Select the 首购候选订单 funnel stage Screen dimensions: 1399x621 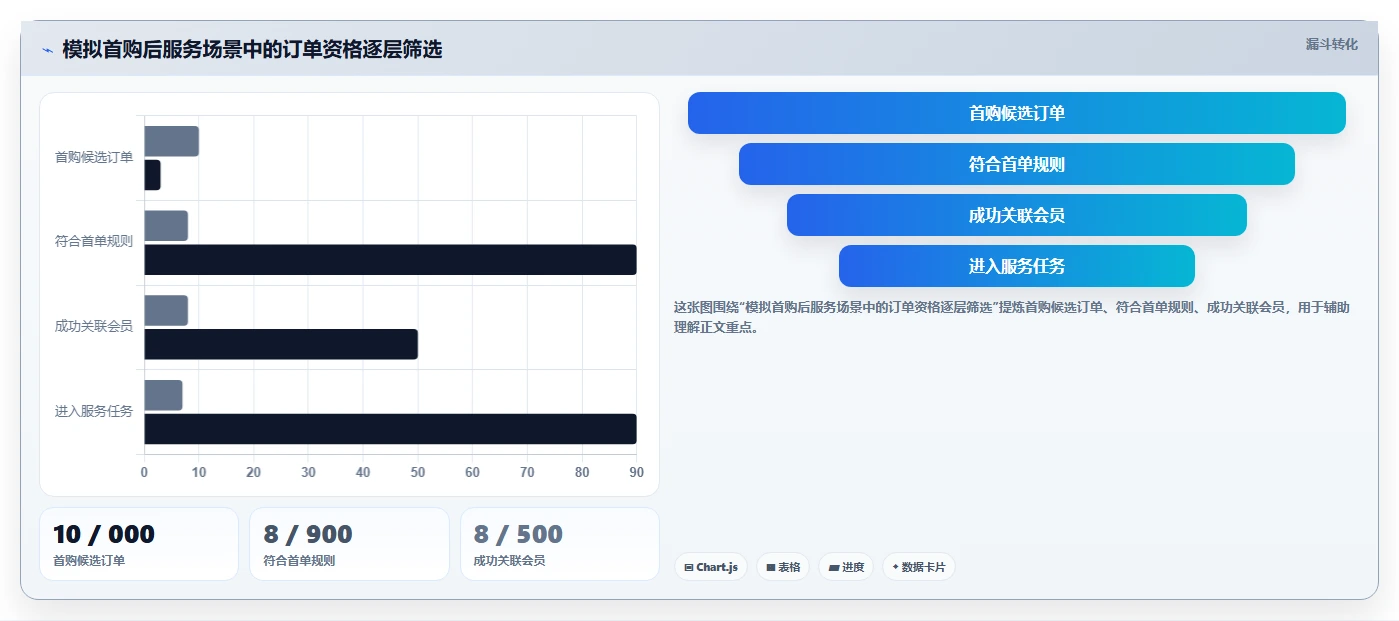click(1016, 113)
